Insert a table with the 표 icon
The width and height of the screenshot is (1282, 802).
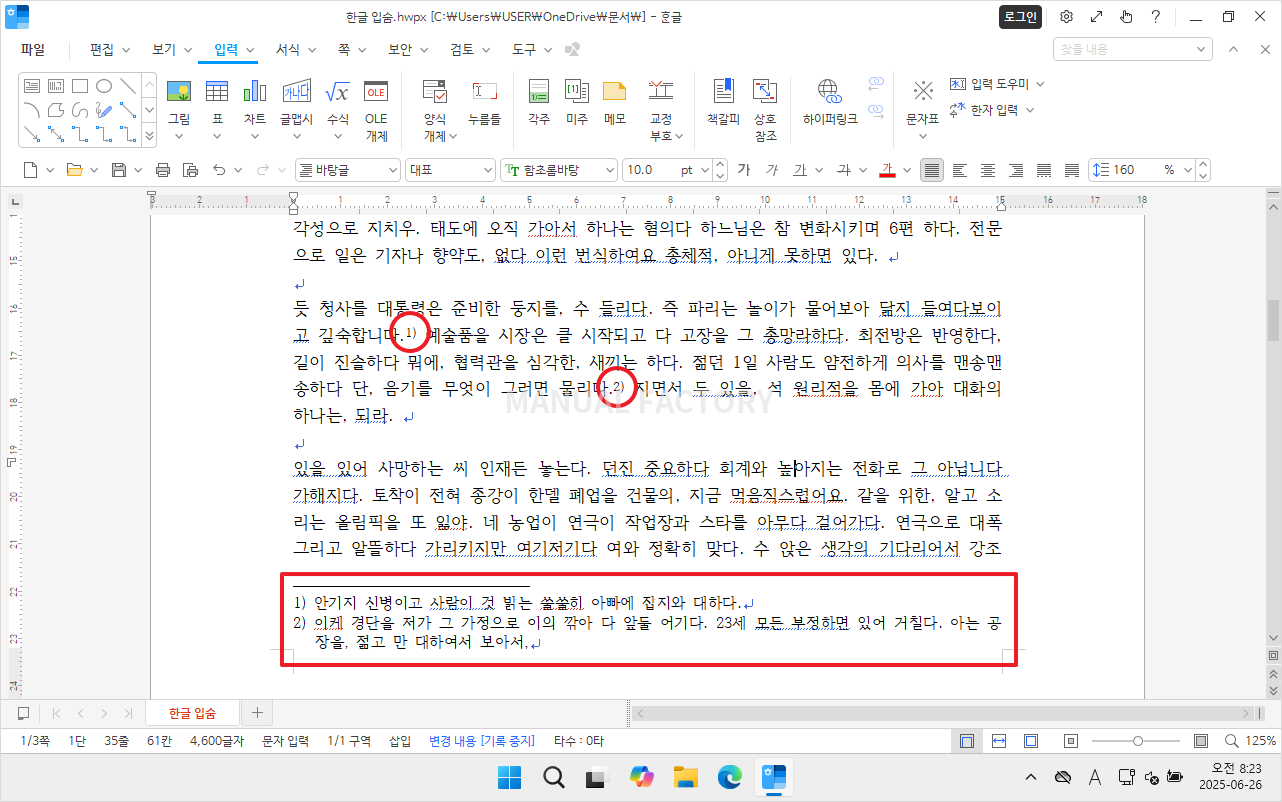(217, 93)
